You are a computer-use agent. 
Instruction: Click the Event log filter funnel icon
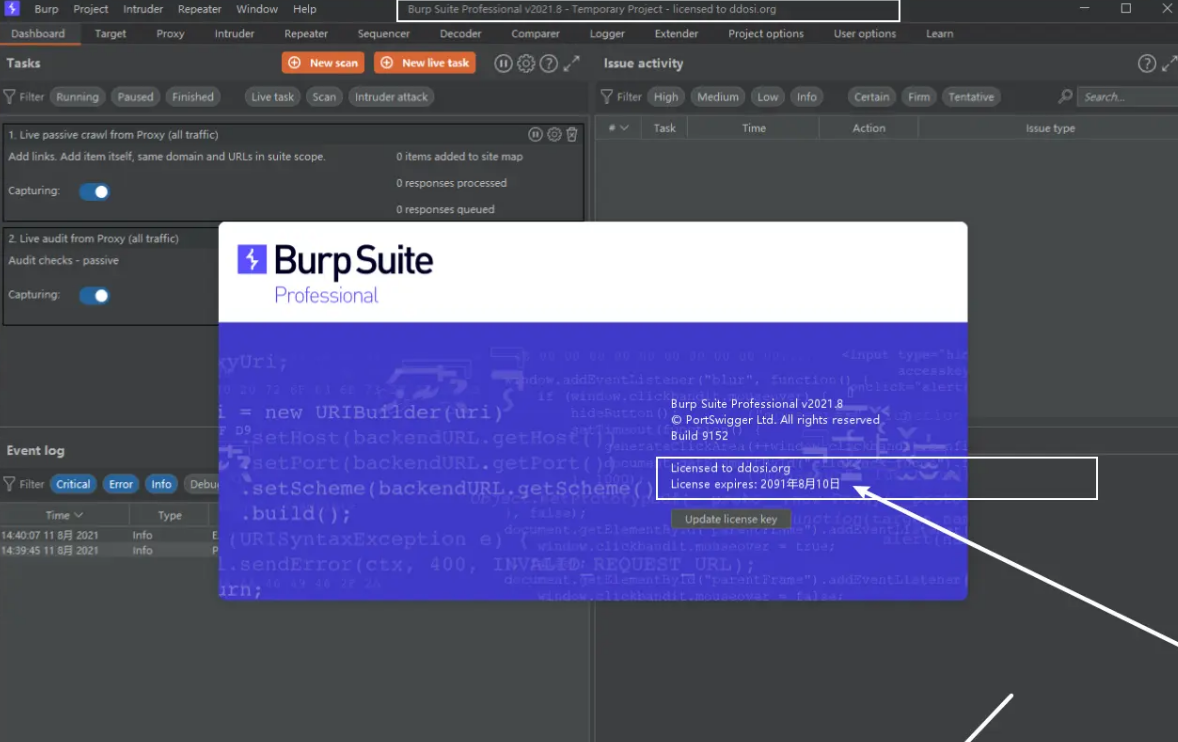[x=10, y=484]
